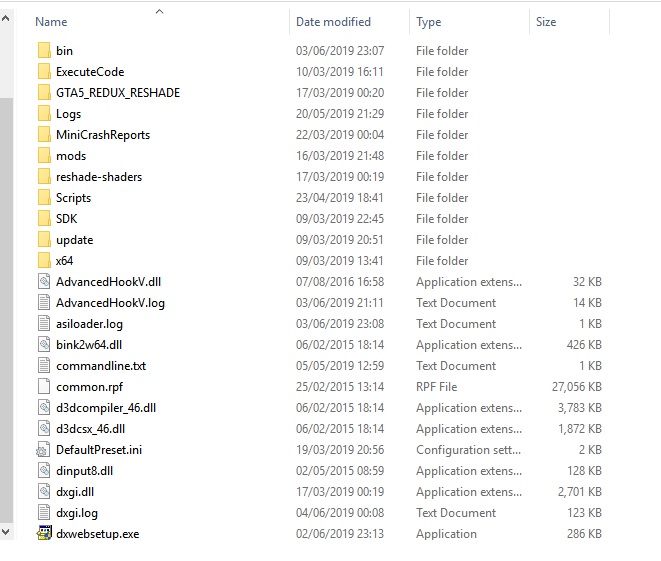This screenshot has height=561, width=661.
Task: Select the GTA5_REDUX_RESHADE folder icon
Action: (44, 93)
